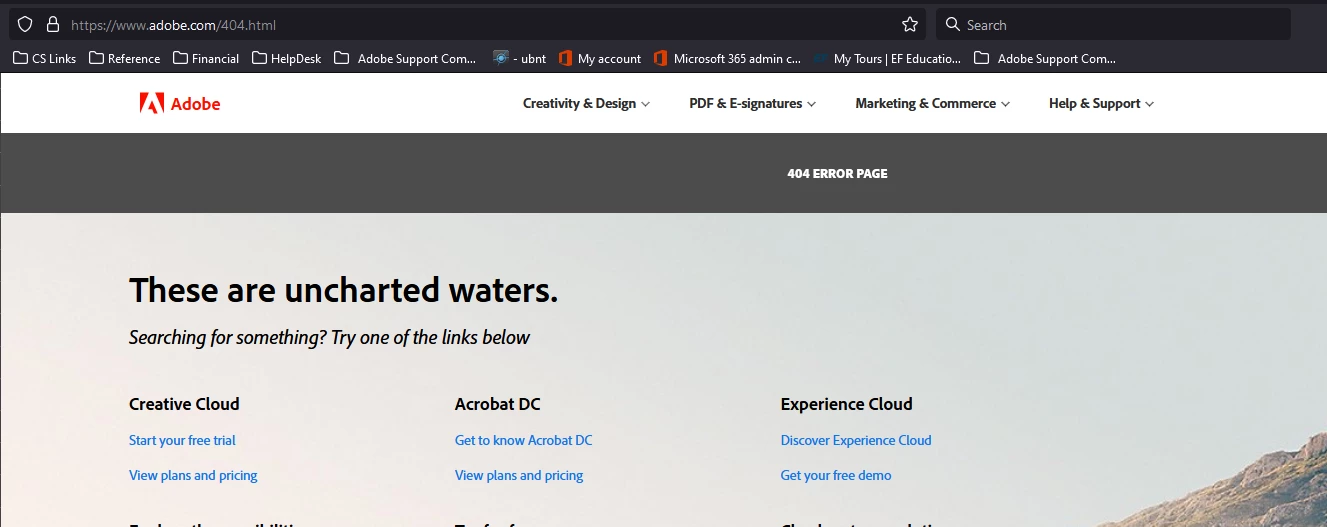
Task: Click the Creative Cloud heading
Action: [184, 404]
